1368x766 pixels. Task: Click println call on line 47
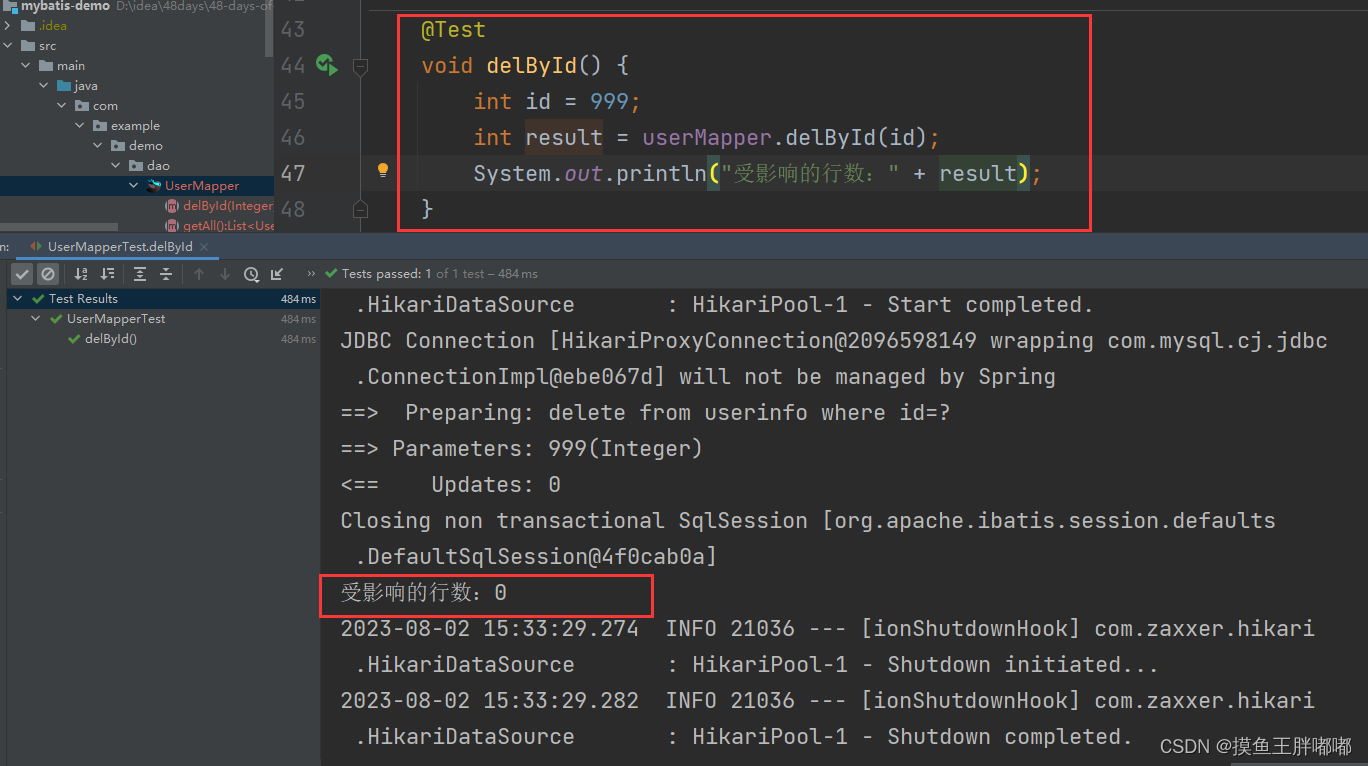660,174
